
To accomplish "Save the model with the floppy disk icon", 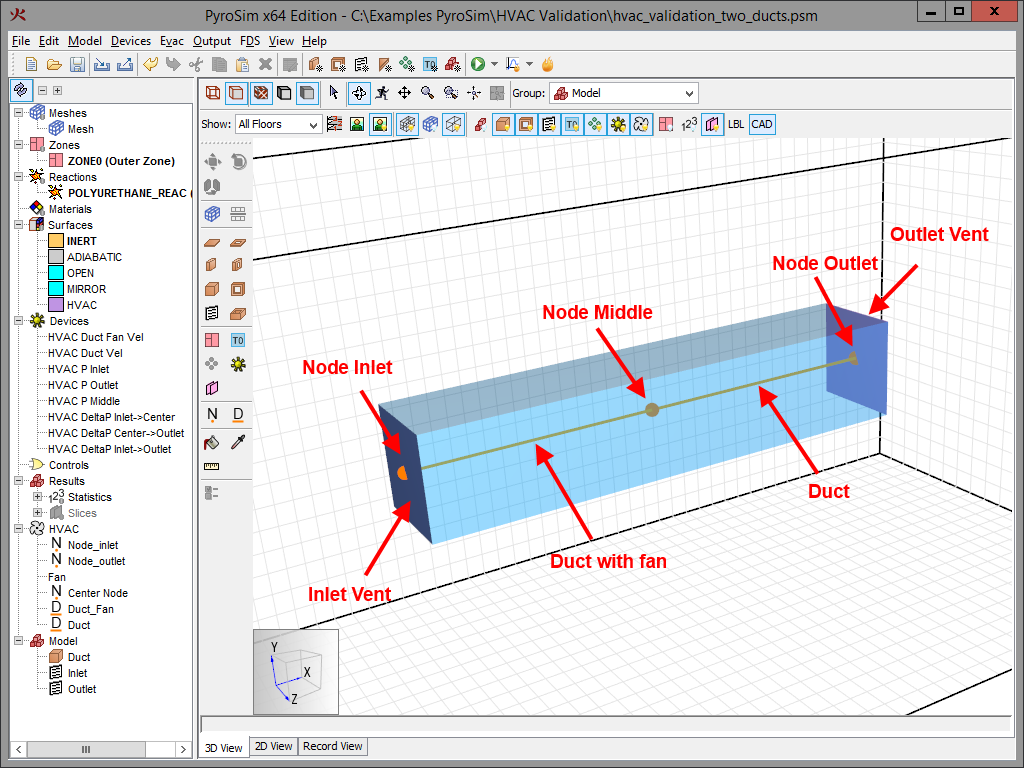I will [77, 64].
